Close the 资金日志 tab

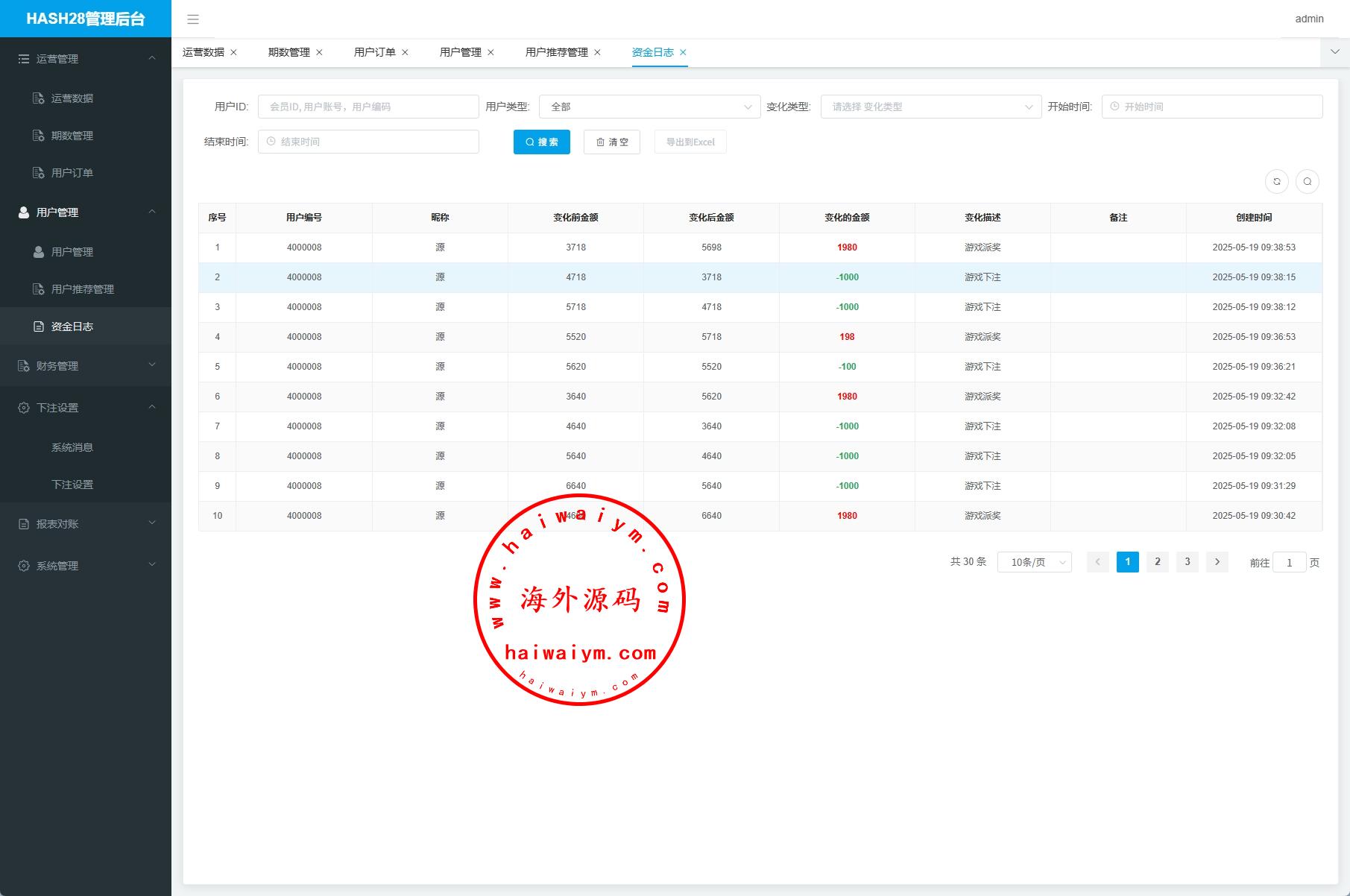coord(683,52)
